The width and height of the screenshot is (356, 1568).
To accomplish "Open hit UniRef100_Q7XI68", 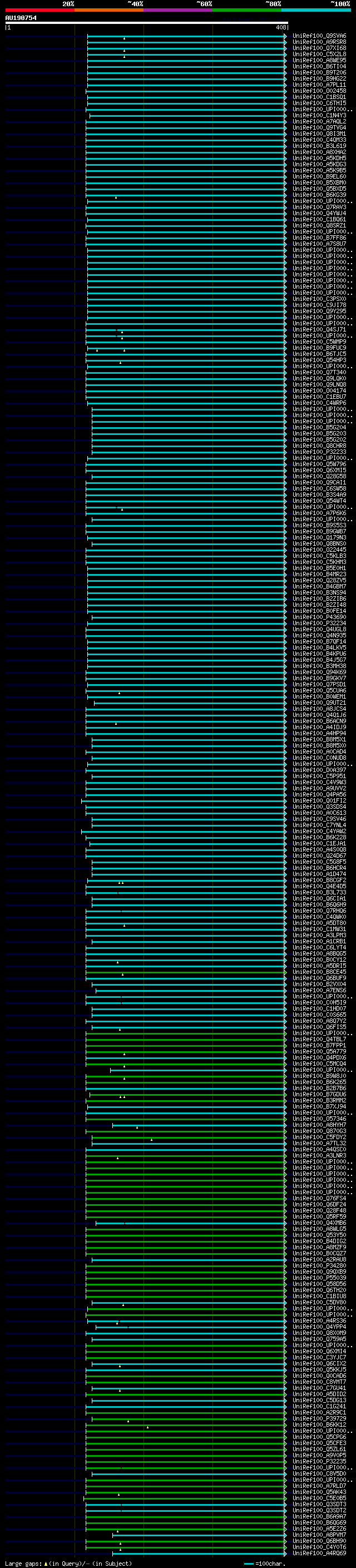I will click(x=319, y=48).
